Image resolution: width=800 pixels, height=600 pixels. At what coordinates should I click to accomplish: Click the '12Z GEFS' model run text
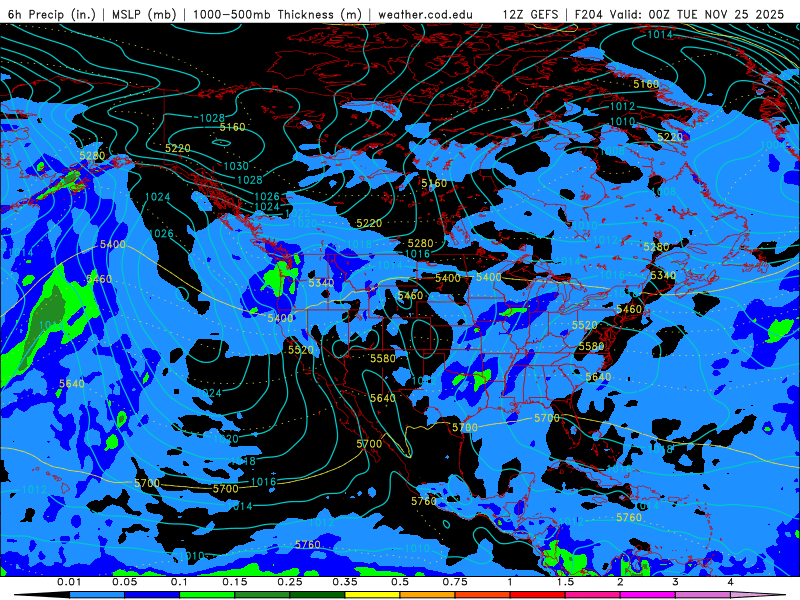pos(530,14)
